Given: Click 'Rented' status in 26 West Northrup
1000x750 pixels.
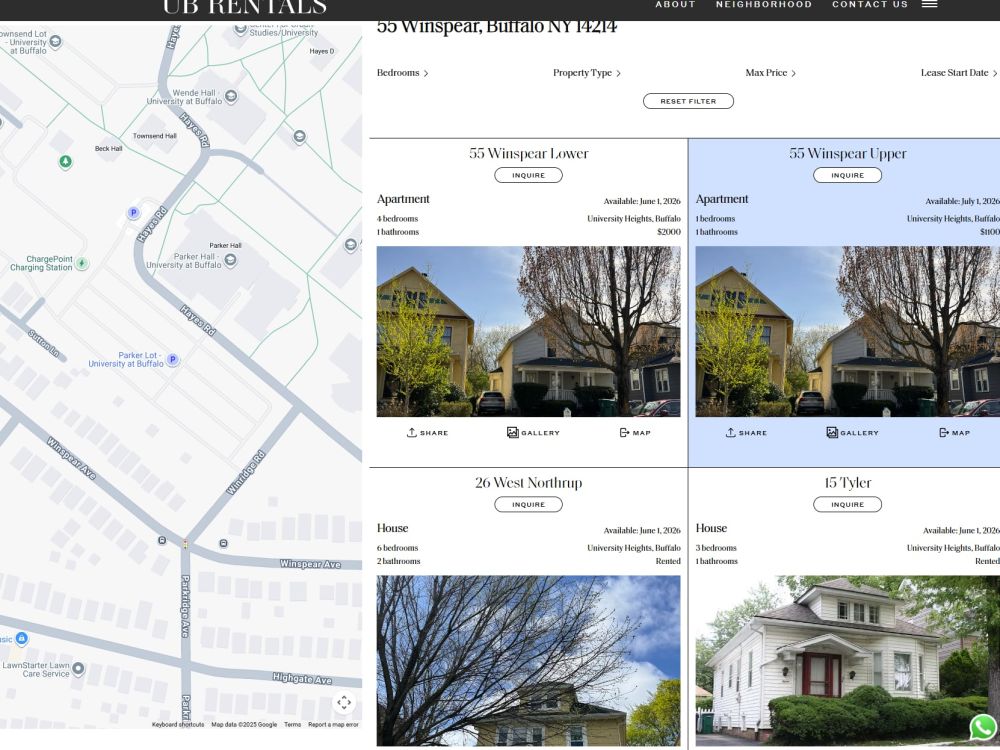Looking at the screenshot, I should (x=668, y=561).
